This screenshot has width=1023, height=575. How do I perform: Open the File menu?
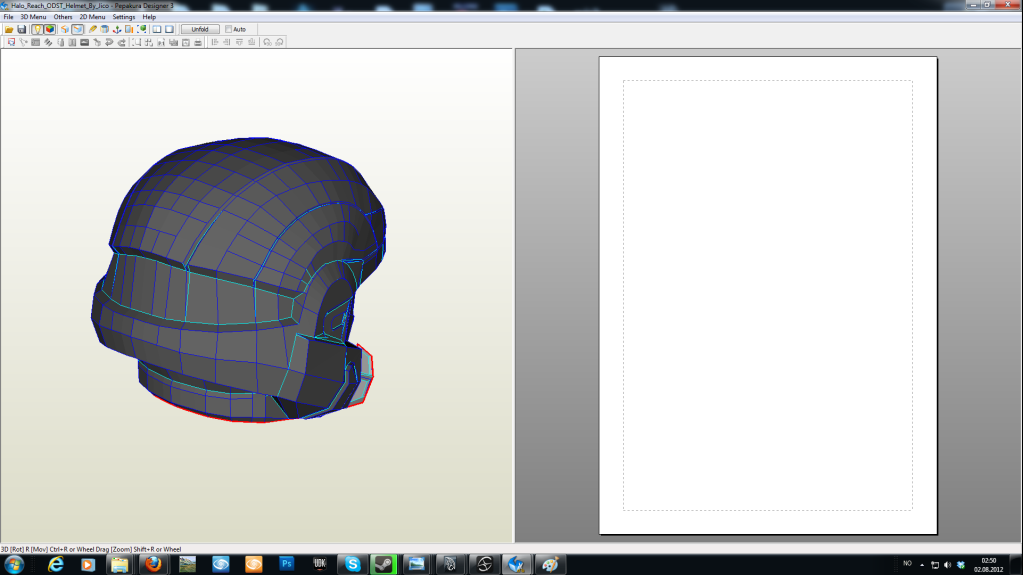[8, 17]
